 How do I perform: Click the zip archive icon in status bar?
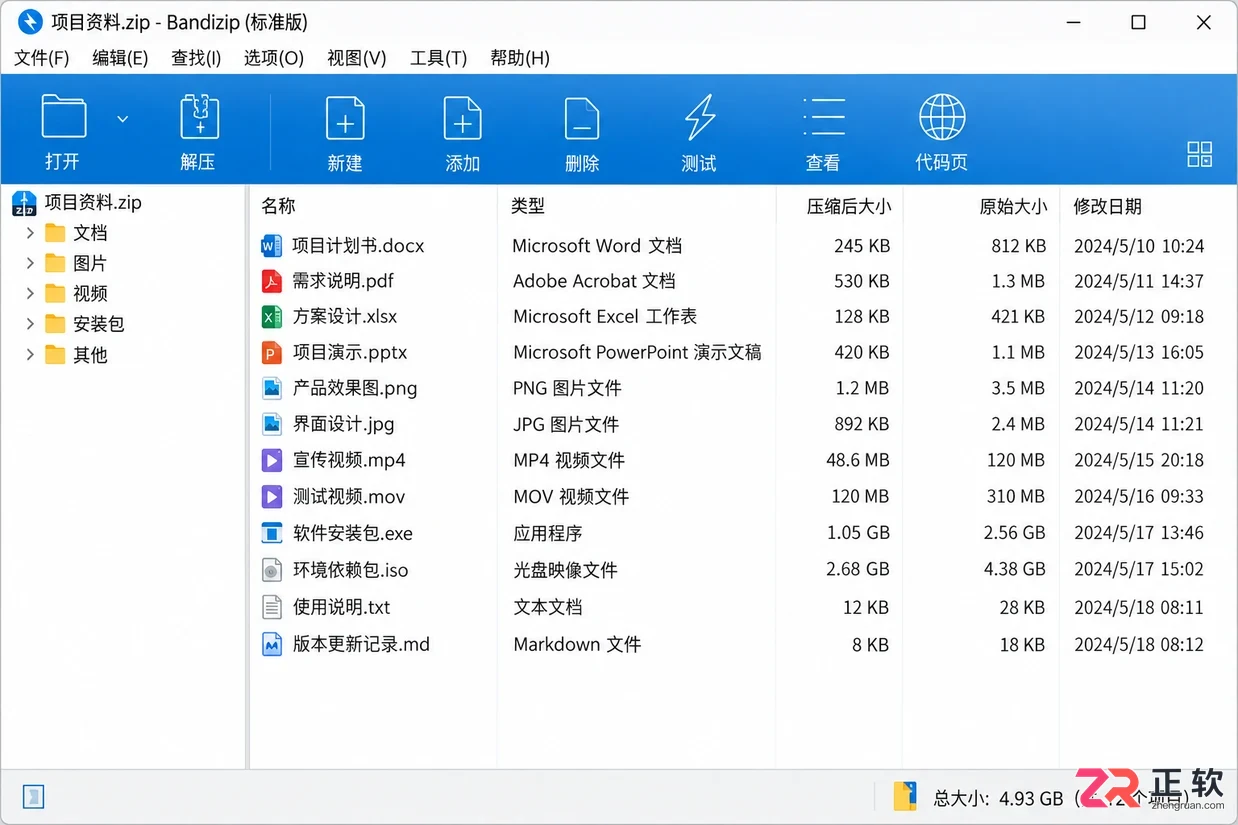click(905, 796)
